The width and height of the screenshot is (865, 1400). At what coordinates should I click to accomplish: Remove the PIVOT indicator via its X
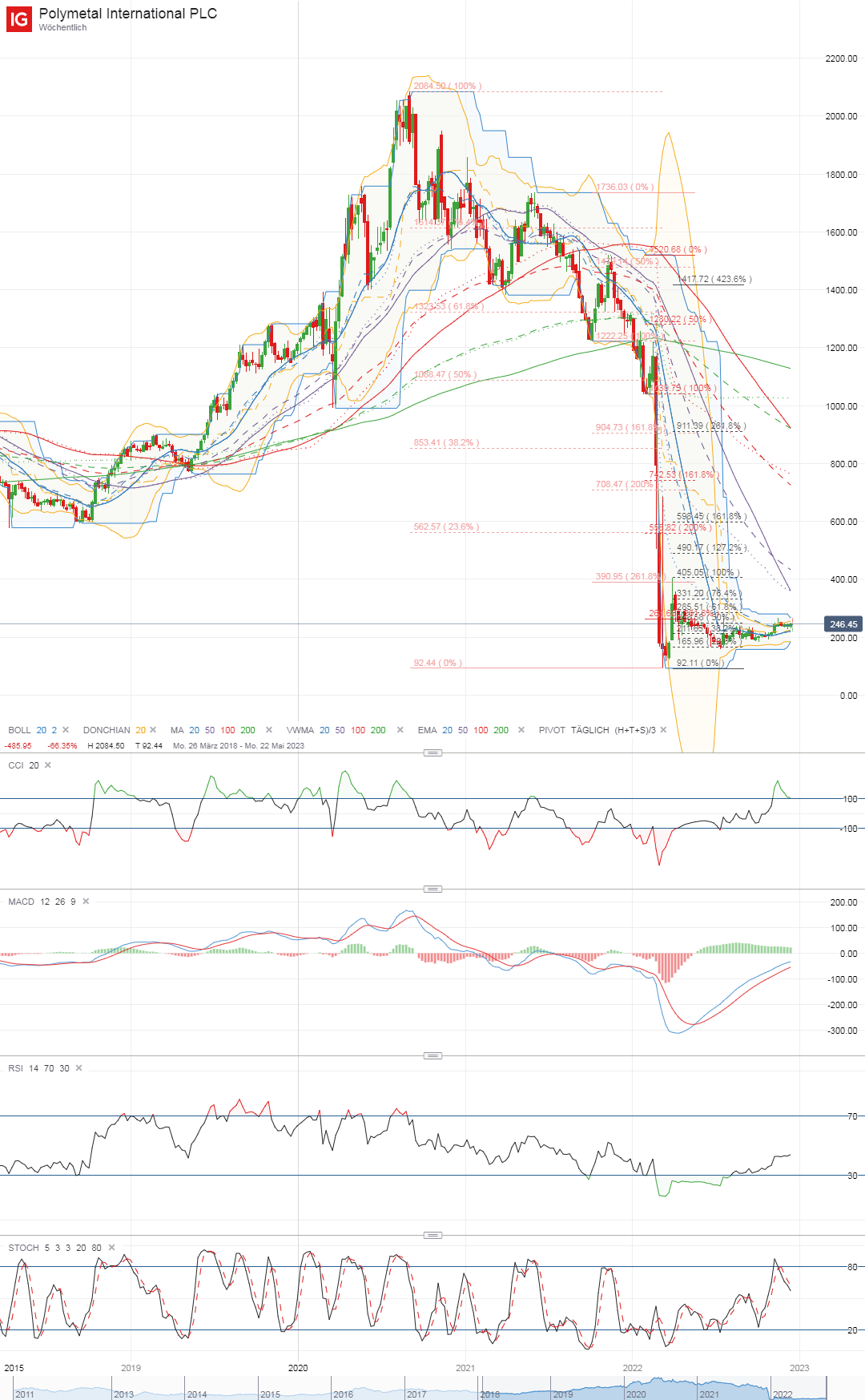pyautogui.click(x=663, y=730)
